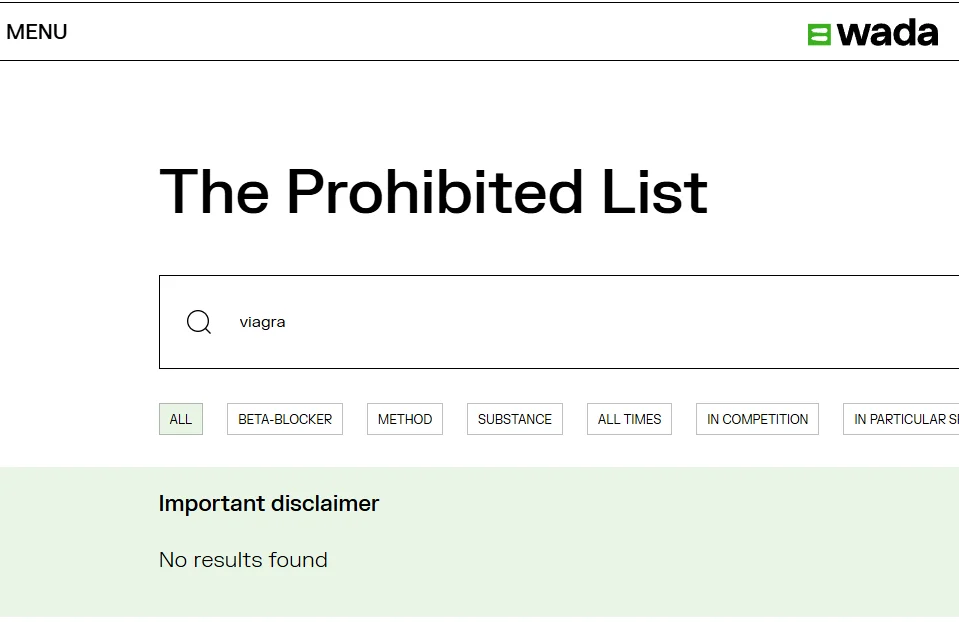Click the word 'disclaimer' in the green banner
Viewport: 959px width, 622px height.
(324, 503)
